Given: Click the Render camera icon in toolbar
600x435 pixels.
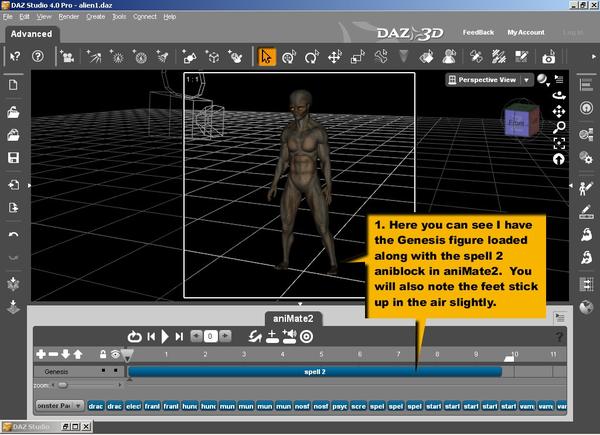Looking at the screenshot, I should [x=548, y=57].
